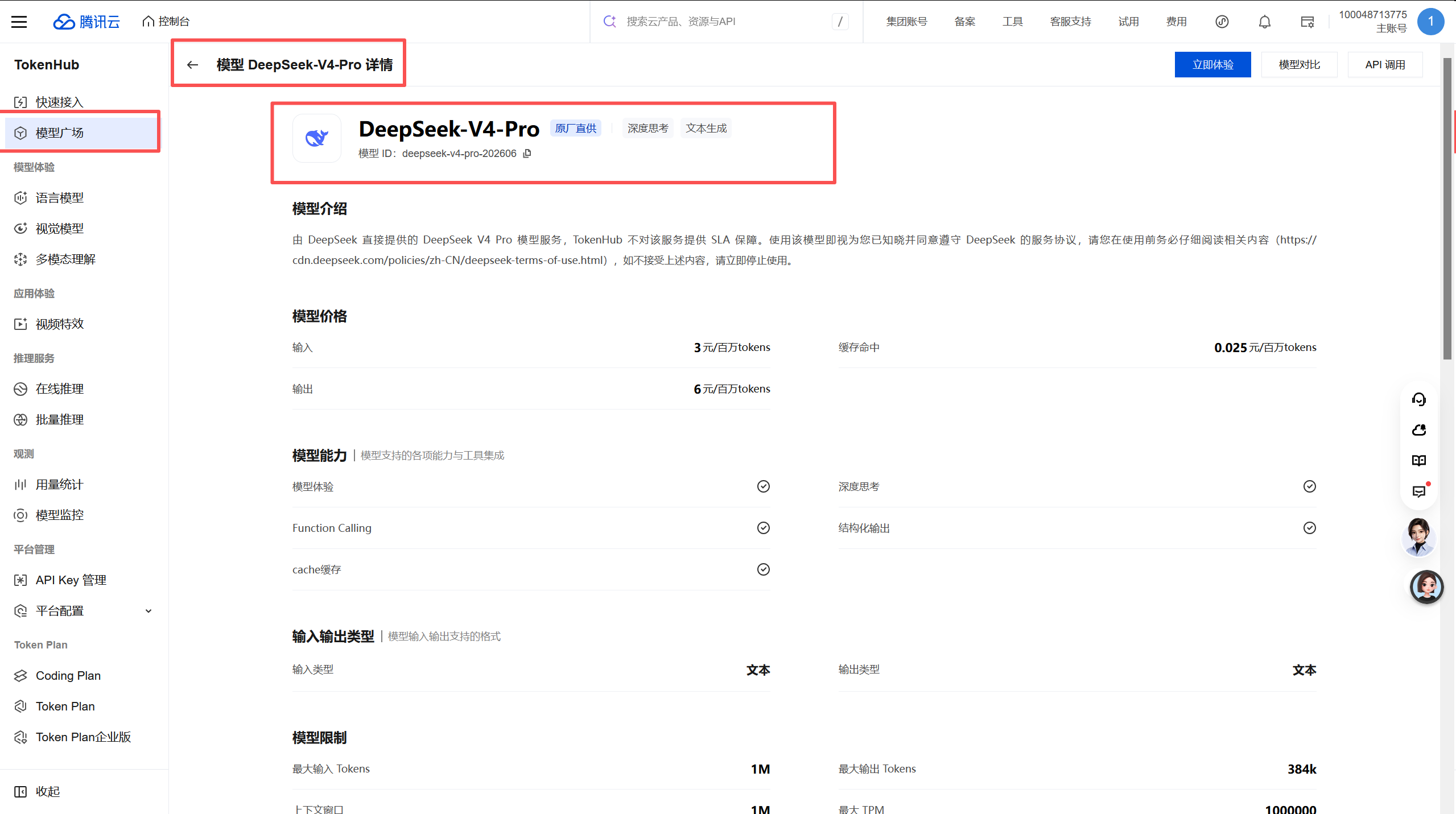Viewport: 1456px width, 814px height.
Task: Select 模型广场 in sidebar
Action: (83, 133)
